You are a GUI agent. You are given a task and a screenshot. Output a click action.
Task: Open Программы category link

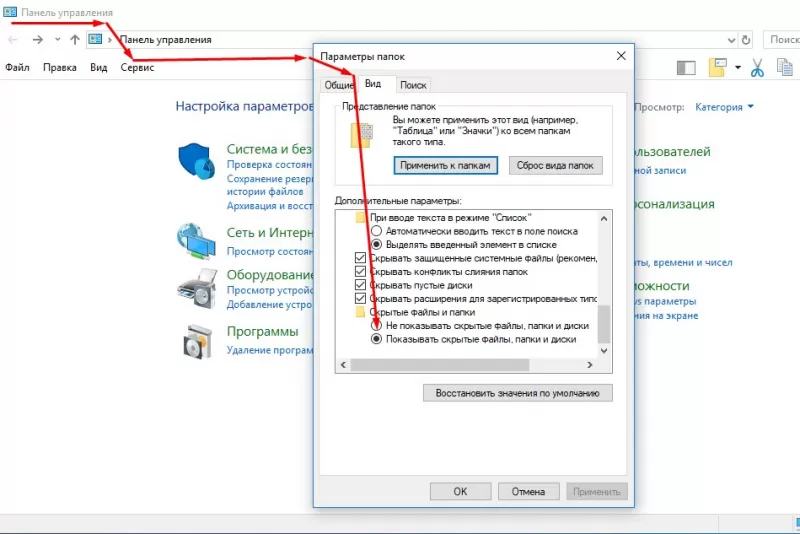[x=262, y=332]
